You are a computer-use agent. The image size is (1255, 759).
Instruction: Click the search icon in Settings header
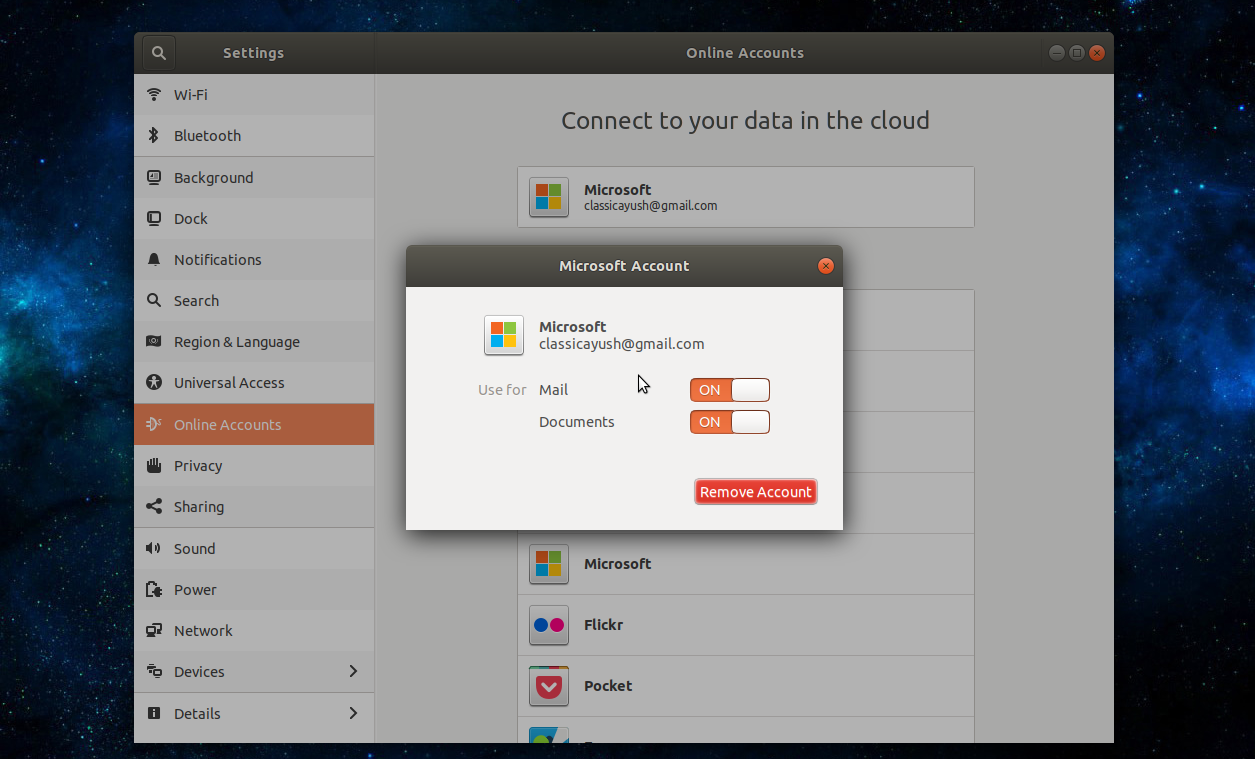159,53
